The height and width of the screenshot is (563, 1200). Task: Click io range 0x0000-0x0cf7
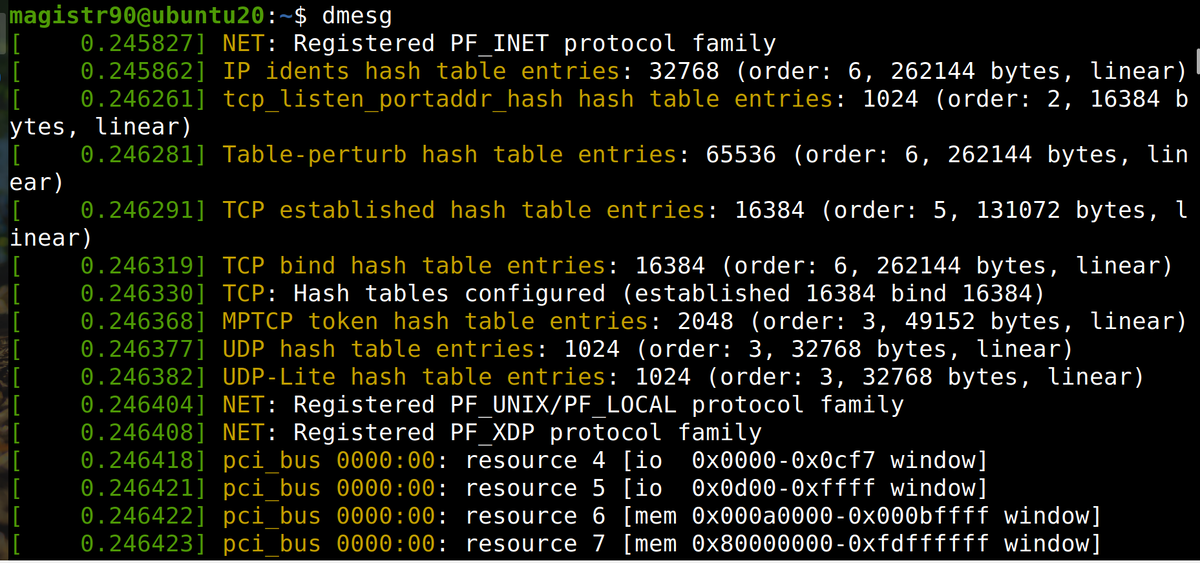784,462
